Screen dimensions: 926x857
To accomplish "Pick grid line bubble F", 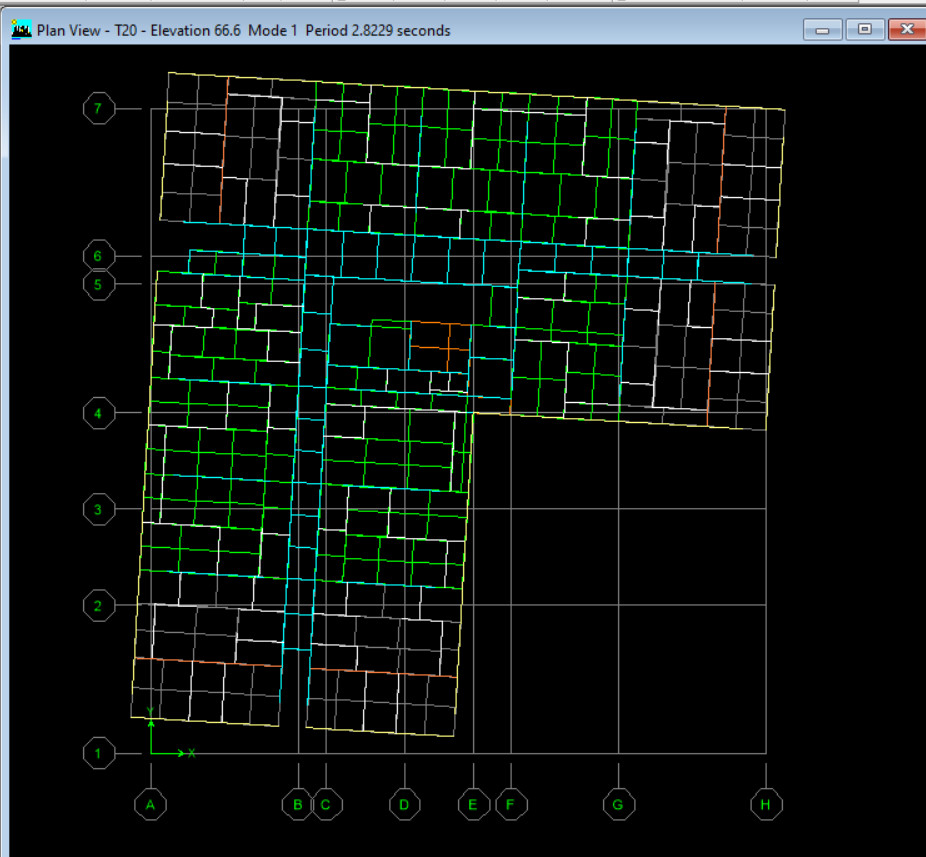I will coord(511,804).
